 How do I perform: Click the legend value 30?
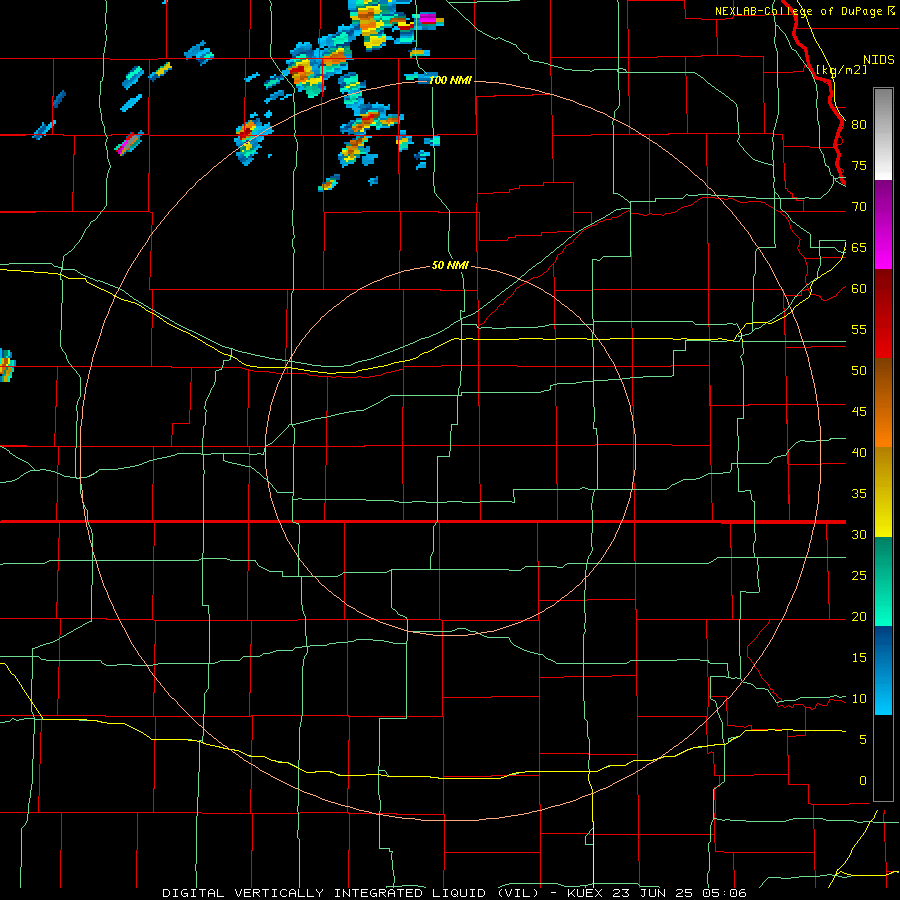click(859, 534)
